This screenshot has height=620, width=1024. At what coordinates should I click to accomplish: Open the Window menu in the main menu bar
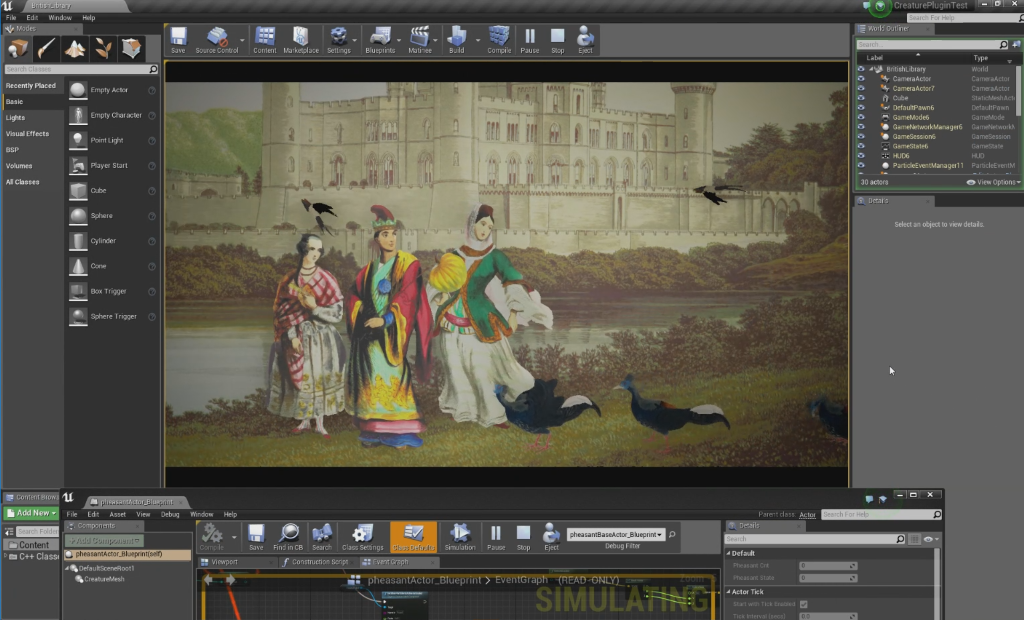pyautogui.click(x=60, y=18)
